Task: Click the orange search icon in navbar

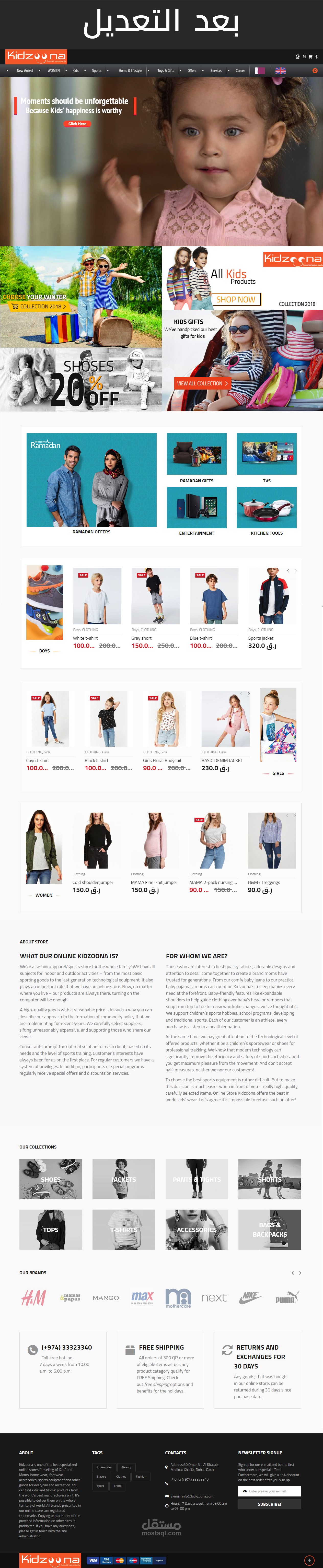Action: [x=315, y=71]
